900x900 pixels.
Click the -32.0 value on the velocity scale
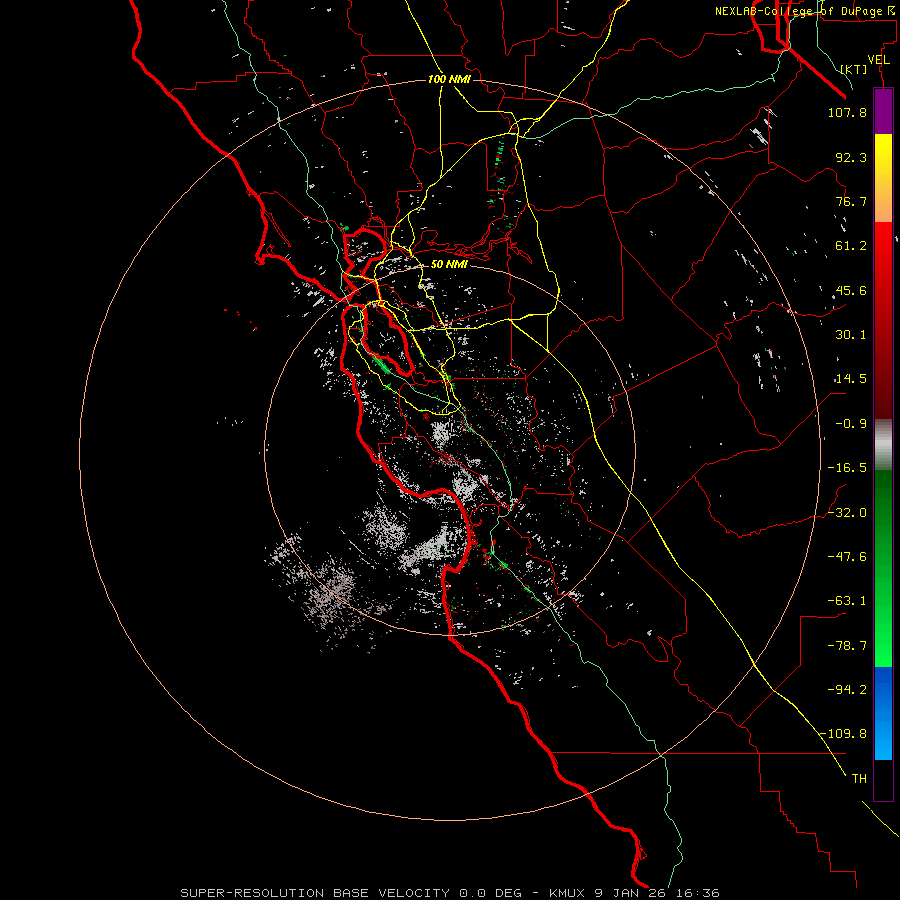(x=847, y=513)
